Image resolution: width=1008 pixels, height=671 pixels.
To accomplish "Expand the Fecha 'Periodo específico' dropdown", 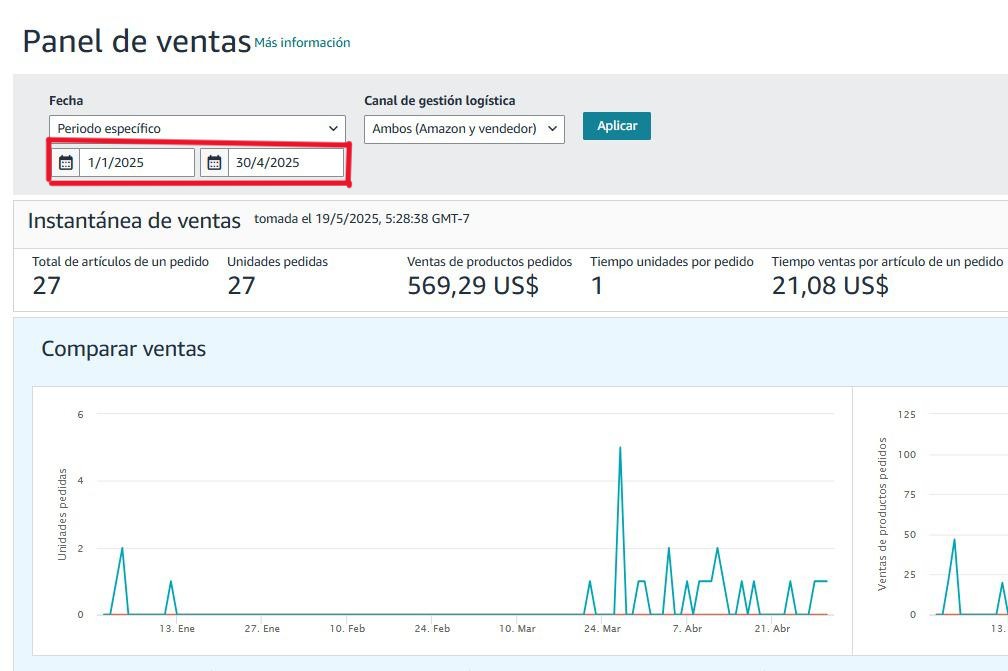I will (x=197, y=128).
